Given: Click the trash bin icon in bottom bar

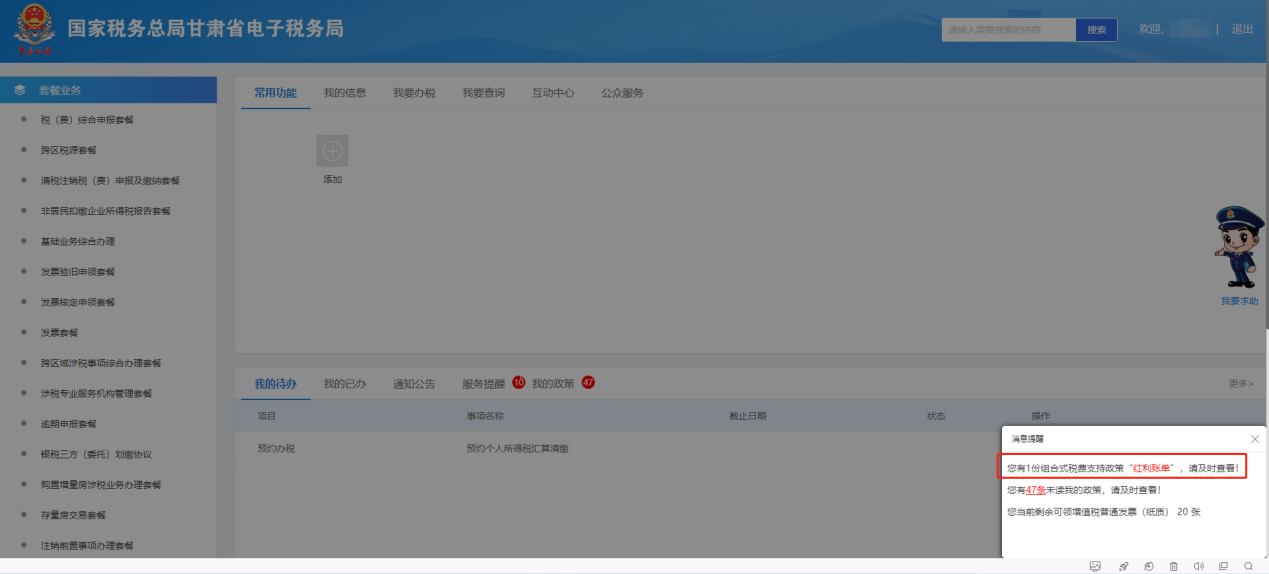Looking at the screenshot, I should pyautogui.click(x=1173, y=566).
